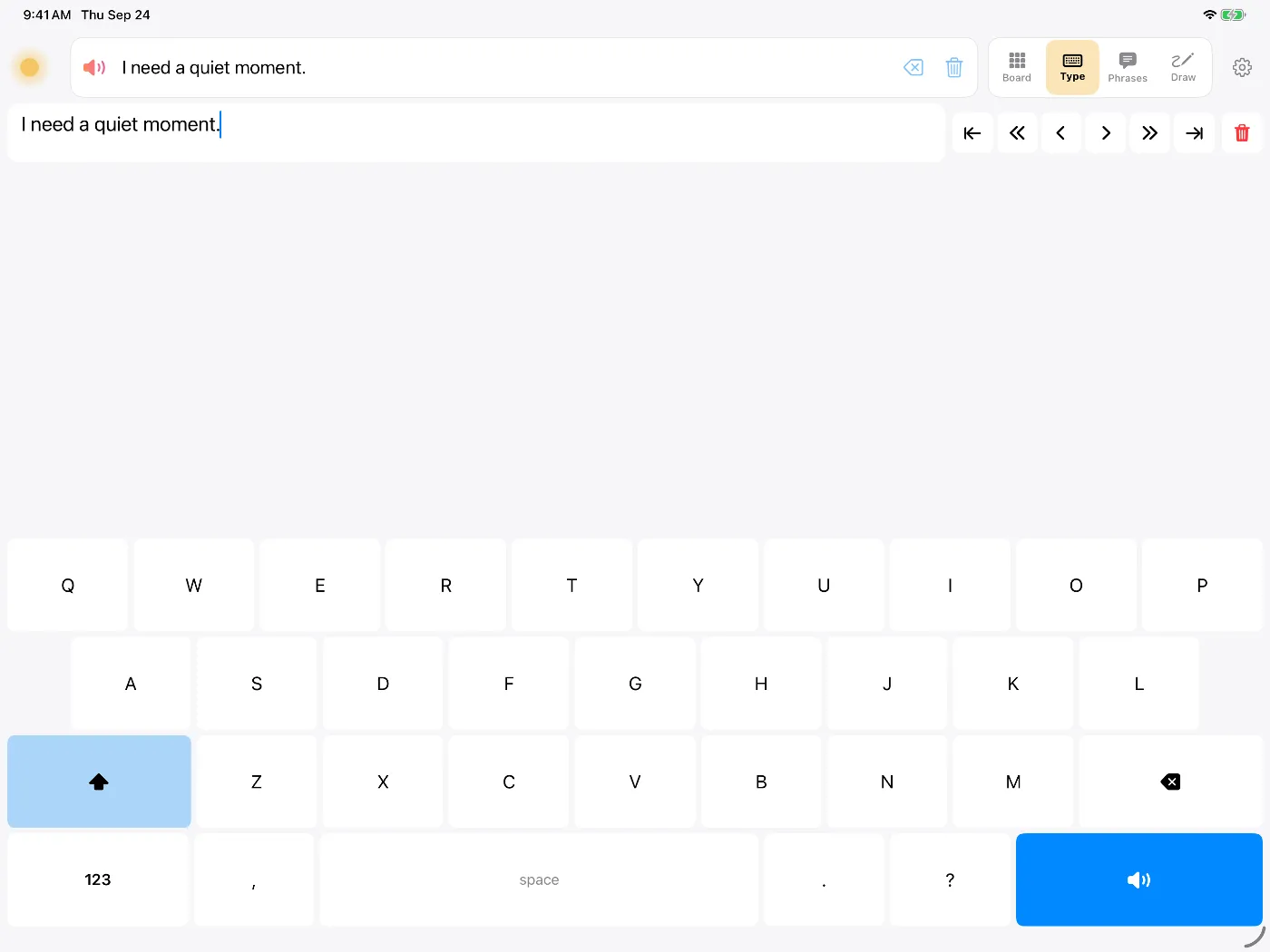This screenshot has width=1270, height=952.
Task: Delete last word with blue backspace icon
Action: pyautogui.click(x=913, y=68)
